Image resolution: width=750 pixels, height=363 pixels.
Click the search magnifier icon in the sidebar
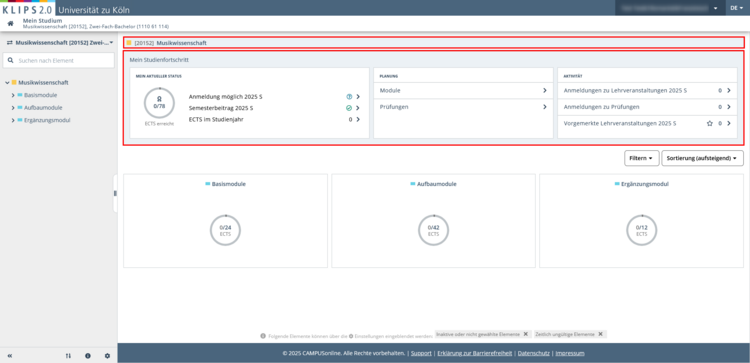11,61
